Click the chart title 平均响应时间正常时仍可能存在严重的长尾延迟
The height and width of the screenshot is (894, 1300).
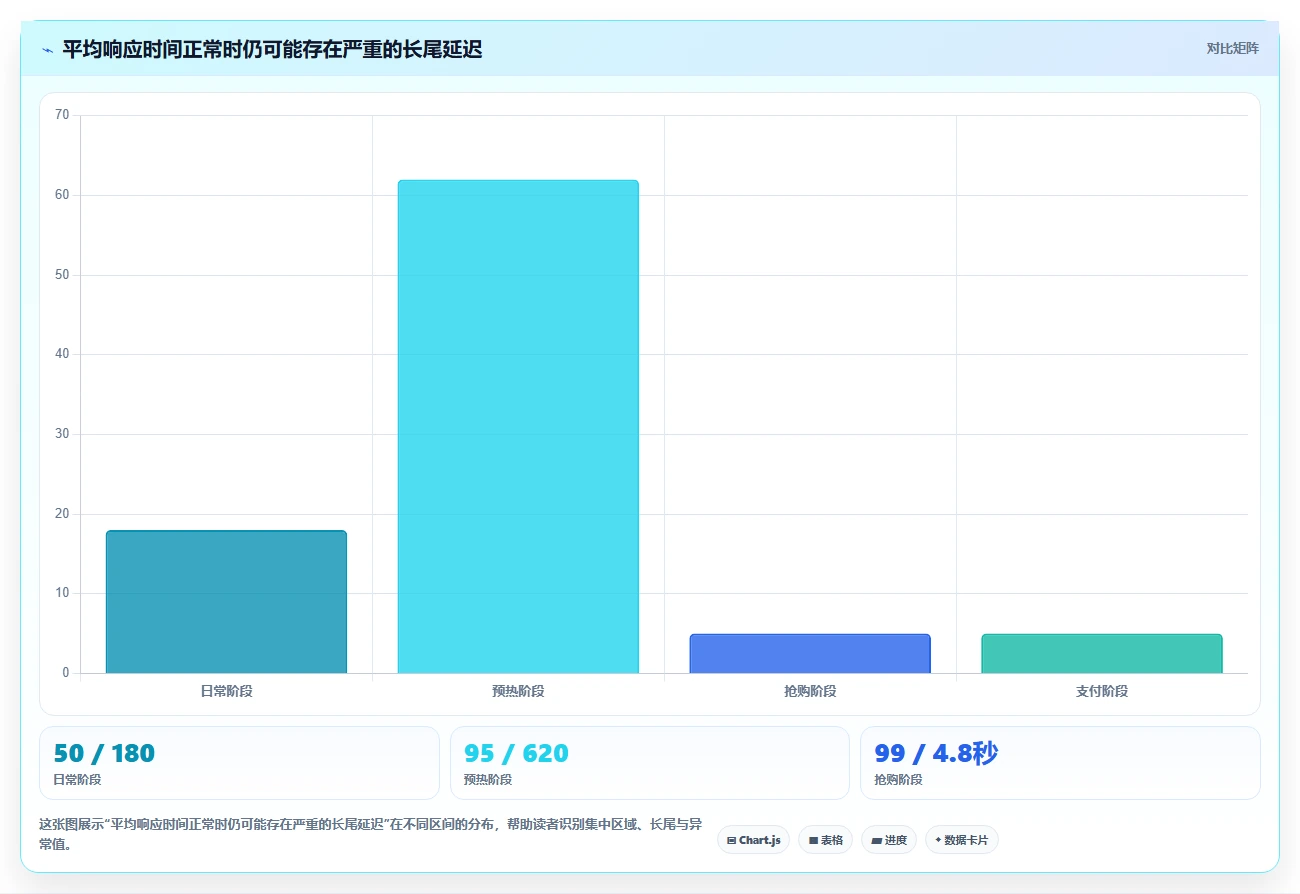point(272,49)
